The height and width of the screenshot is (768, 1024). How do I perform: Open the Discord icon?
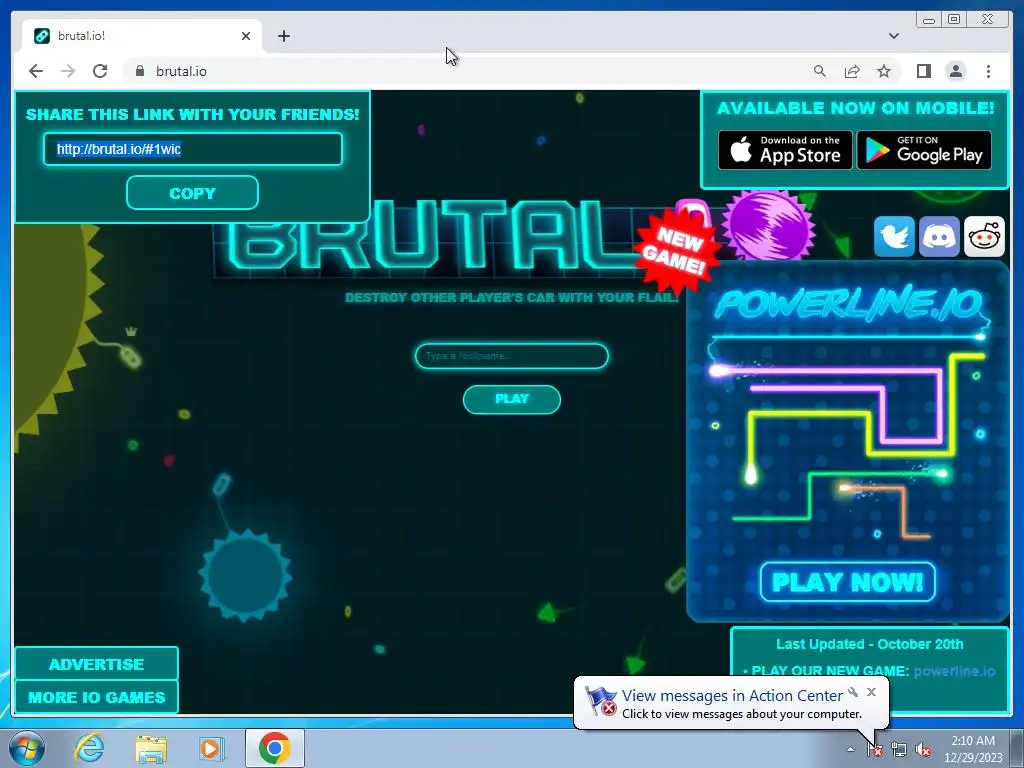click(x=939, y=236)
